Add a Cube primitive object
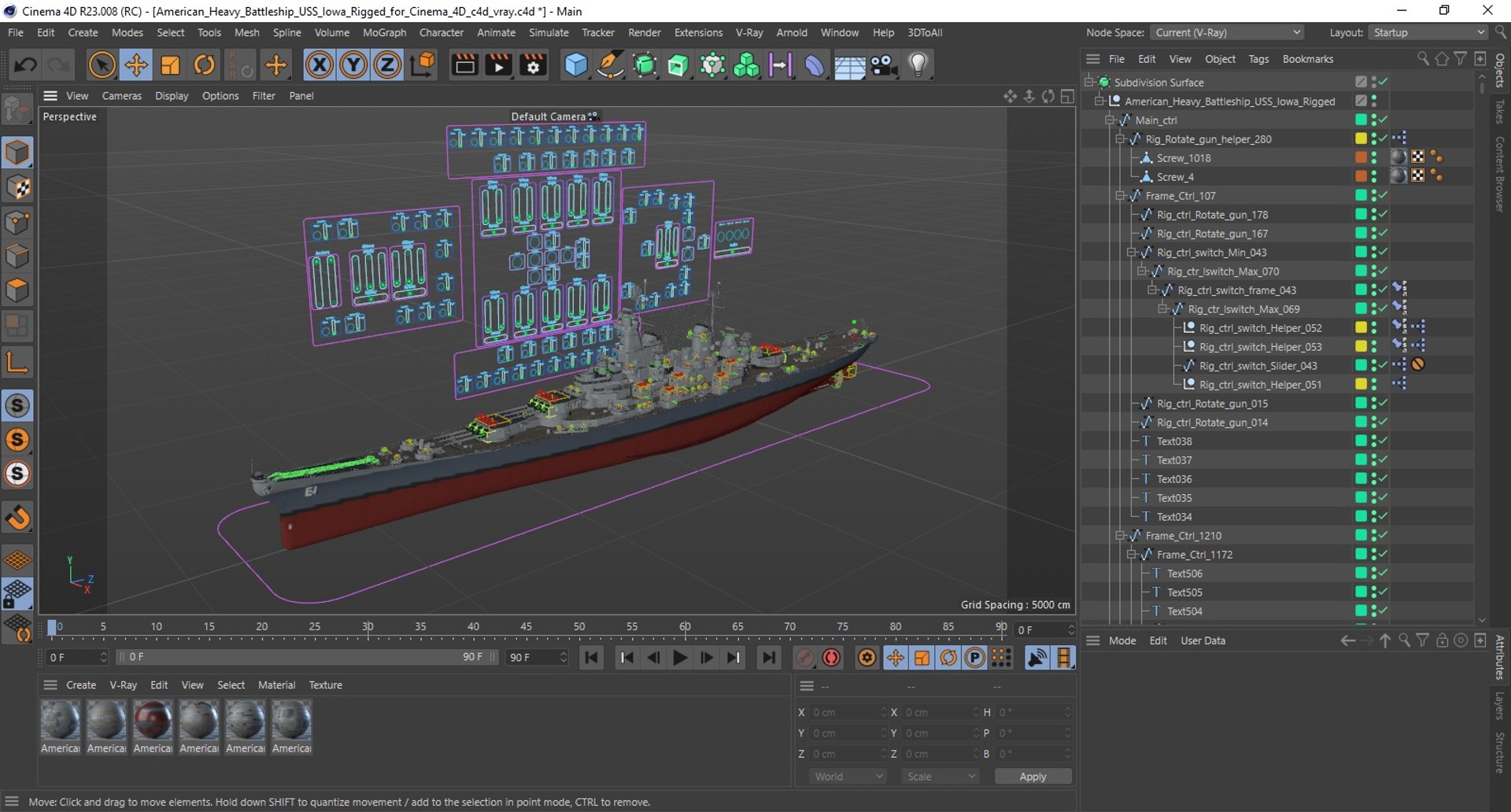 (x=576, y=65)
